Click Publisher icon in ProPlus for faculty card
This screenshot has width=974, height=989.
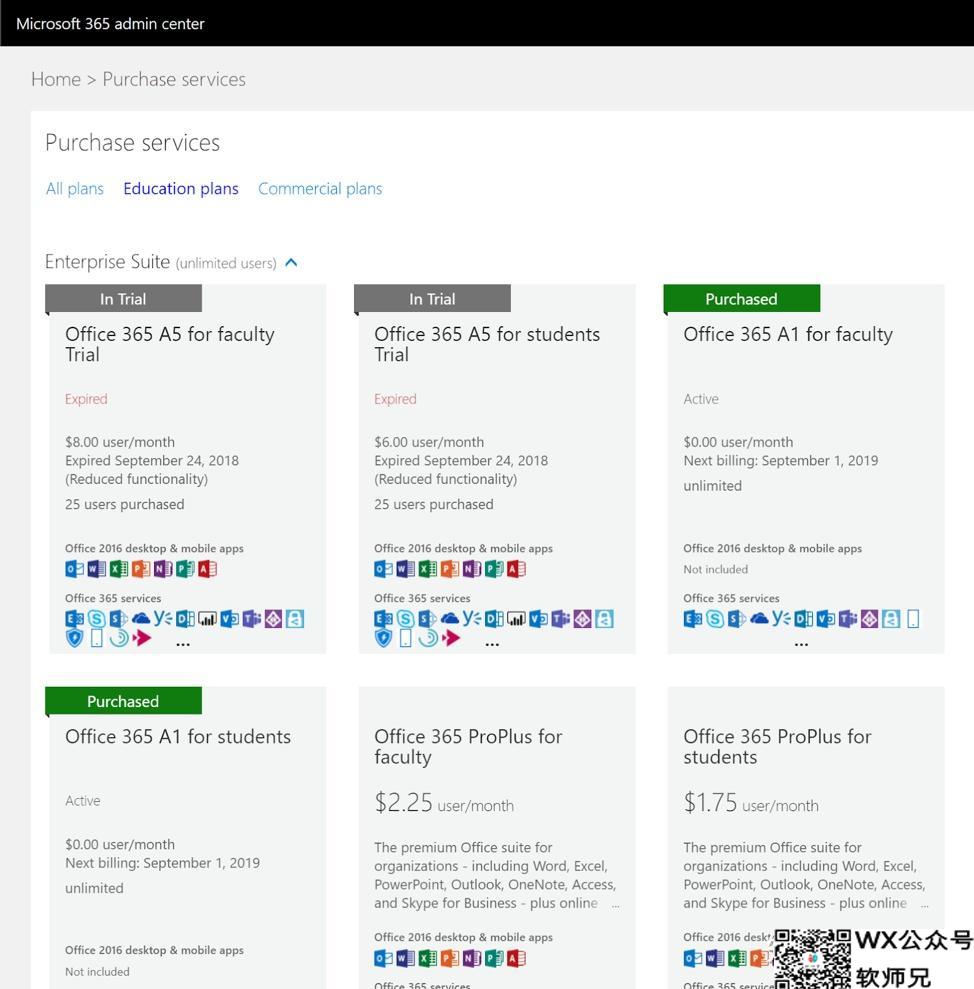pyautogui.click(x=494, y=959)
